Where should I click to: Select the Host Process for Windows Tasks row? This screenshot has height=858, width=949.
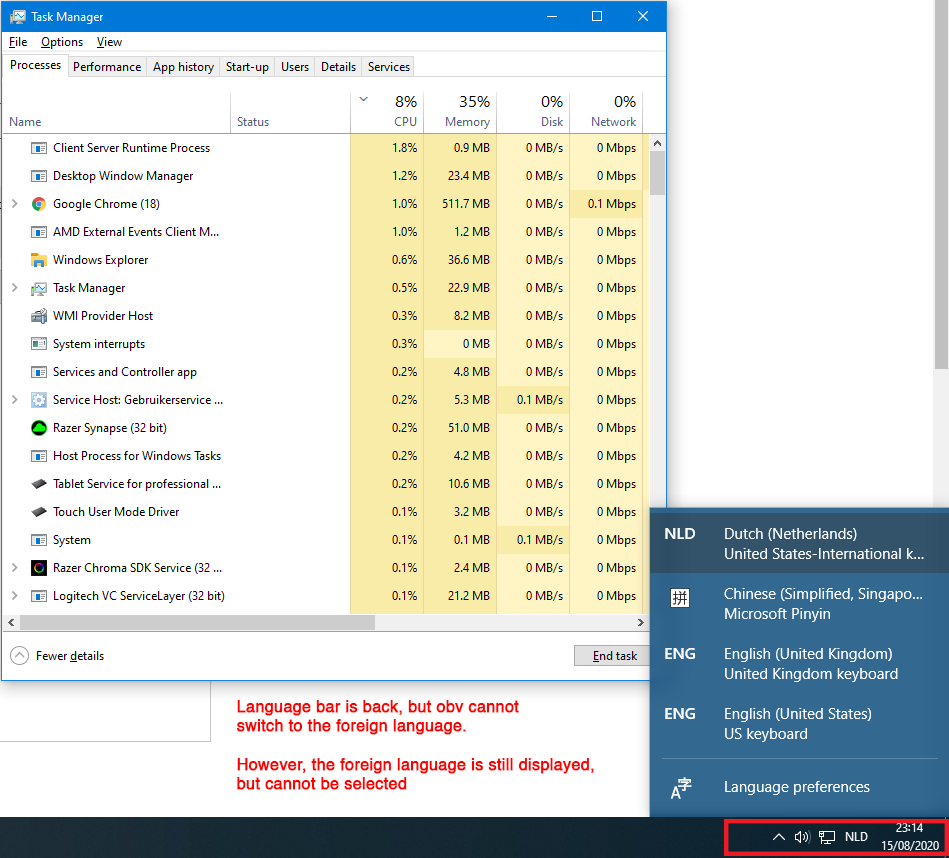click(326, 456)
